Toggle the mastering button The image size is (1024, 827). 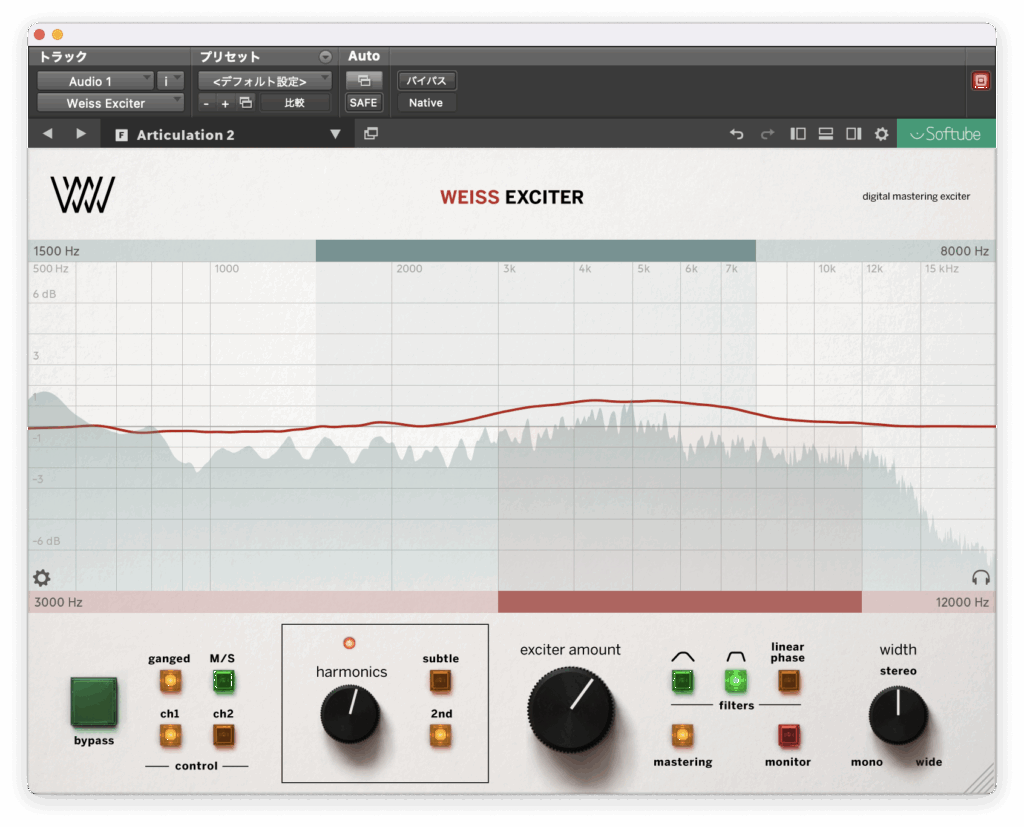(x=682, y=736)
